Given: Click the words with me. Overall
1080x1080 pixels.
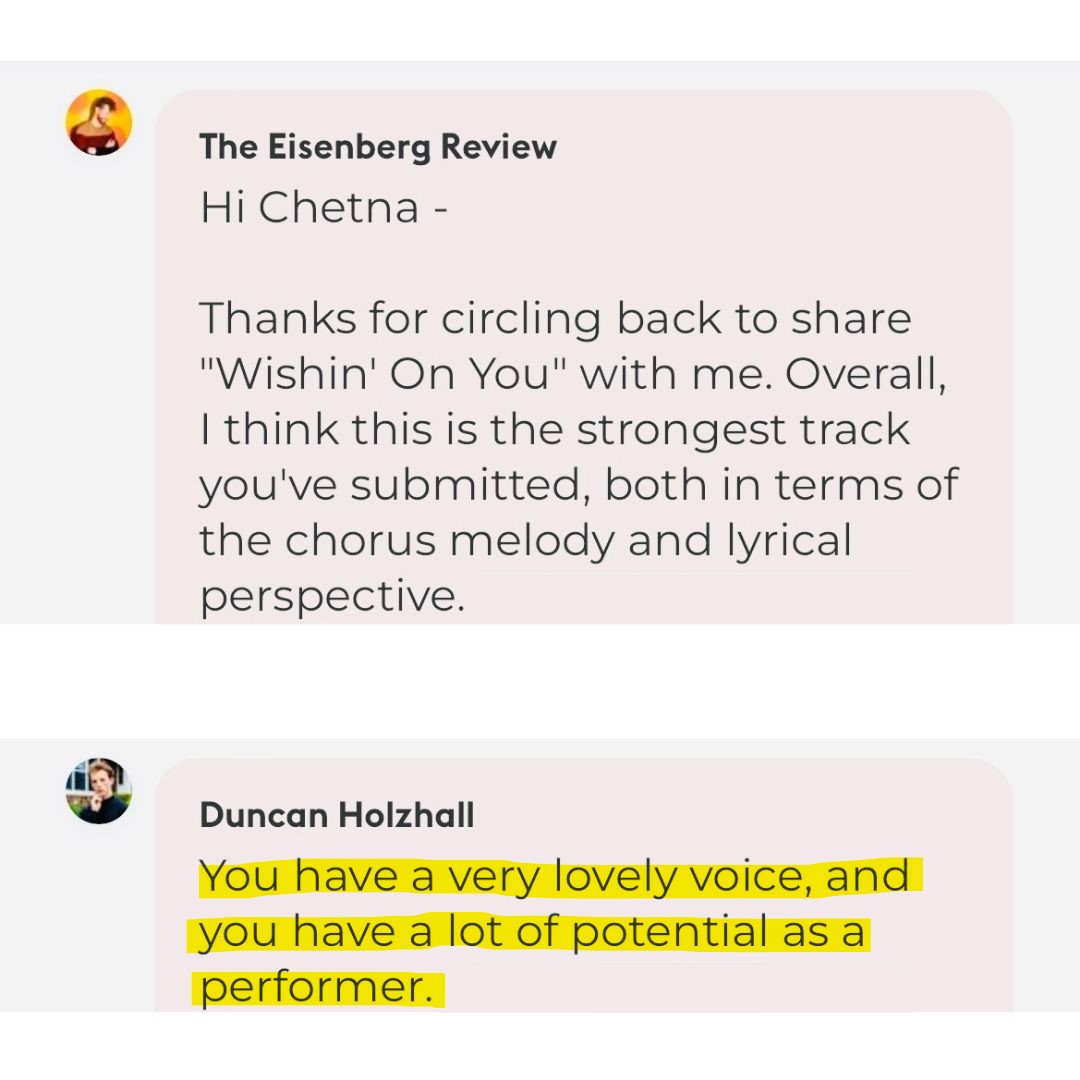Looking at the screenshot, I should click(763, 373).
